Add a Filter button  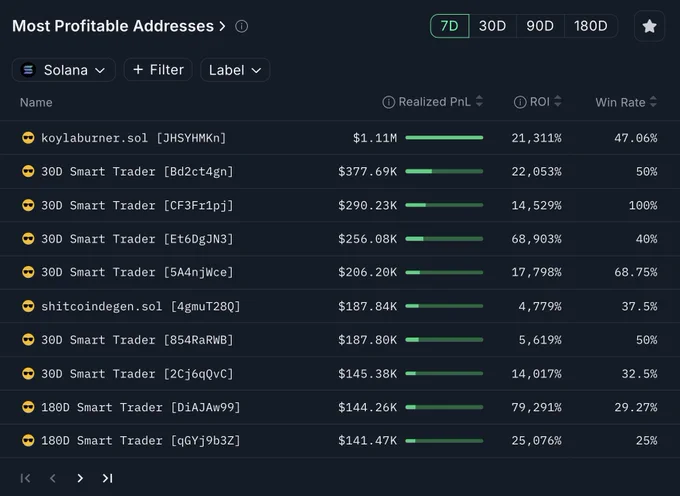coord(158,69)
